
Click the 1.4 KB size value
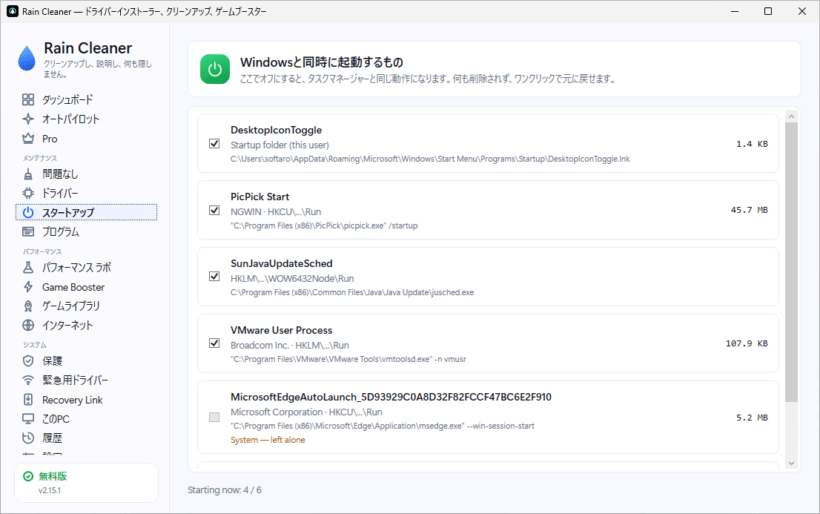coord(752,144)
